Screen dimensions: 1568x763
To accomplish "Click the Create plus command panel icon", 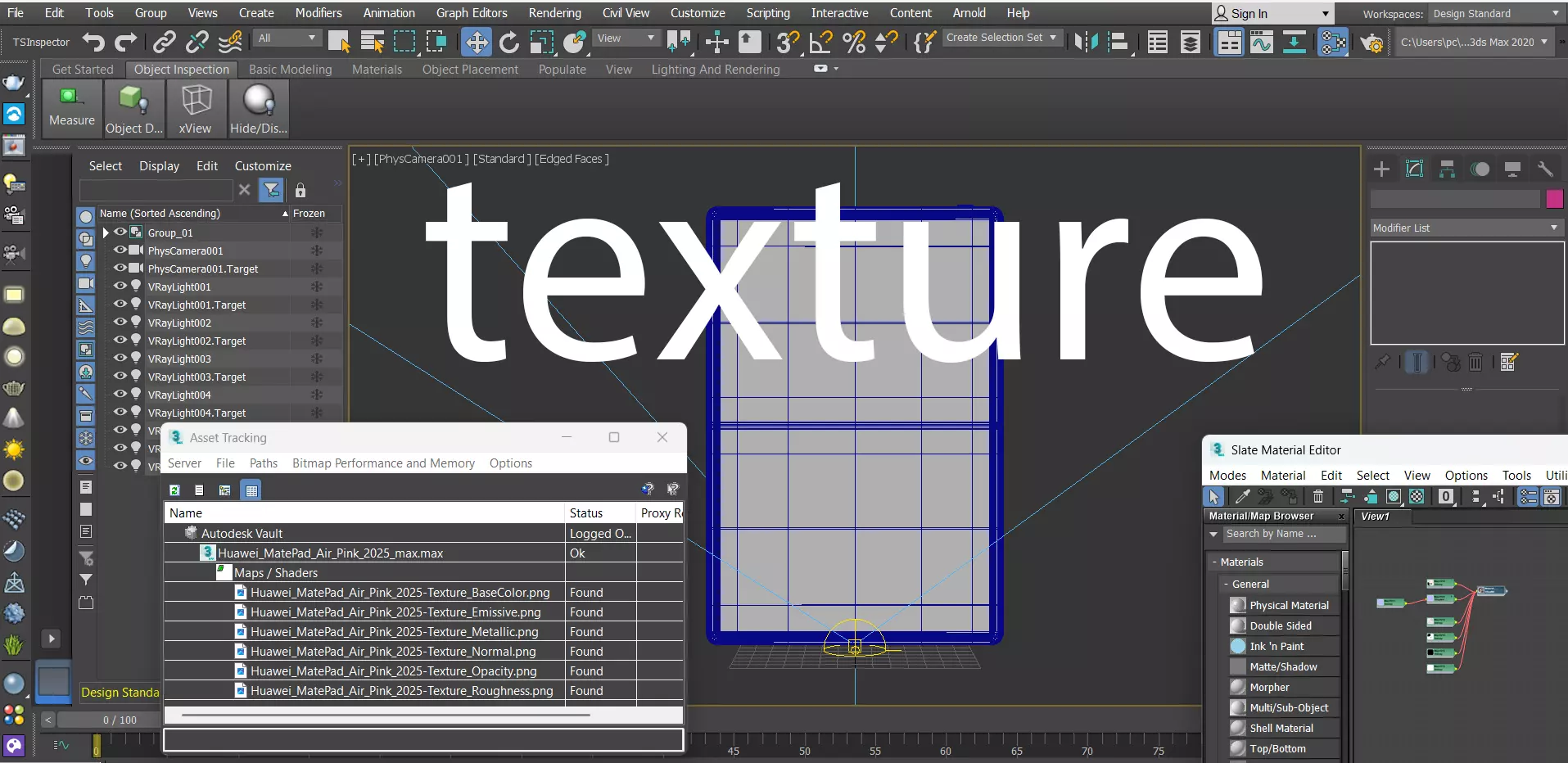I will pos(1381,169).
